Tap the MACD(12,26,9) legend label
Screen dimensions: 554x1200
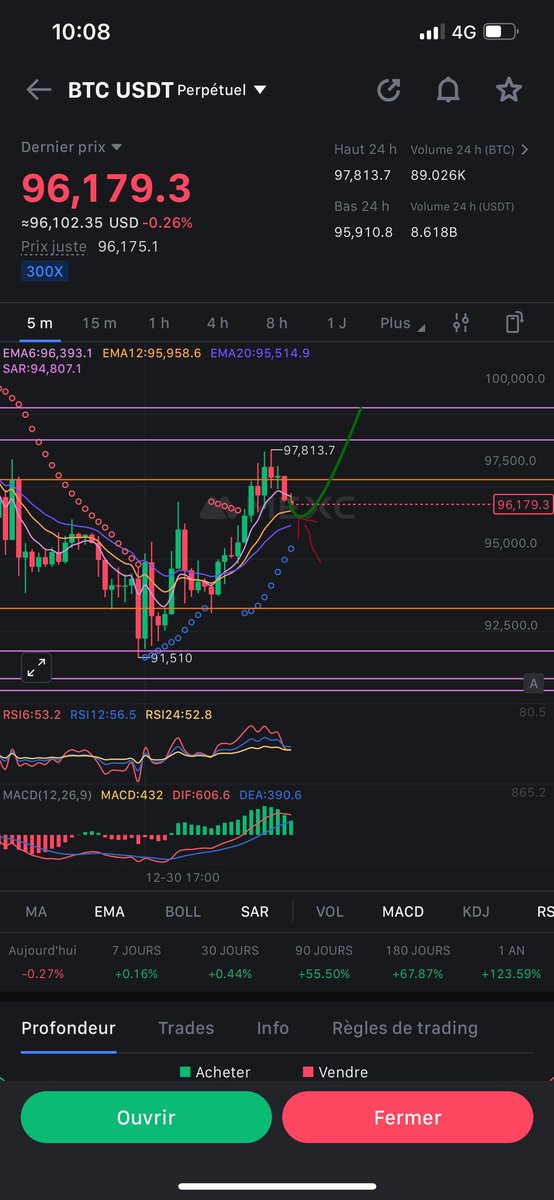point(46,795)
